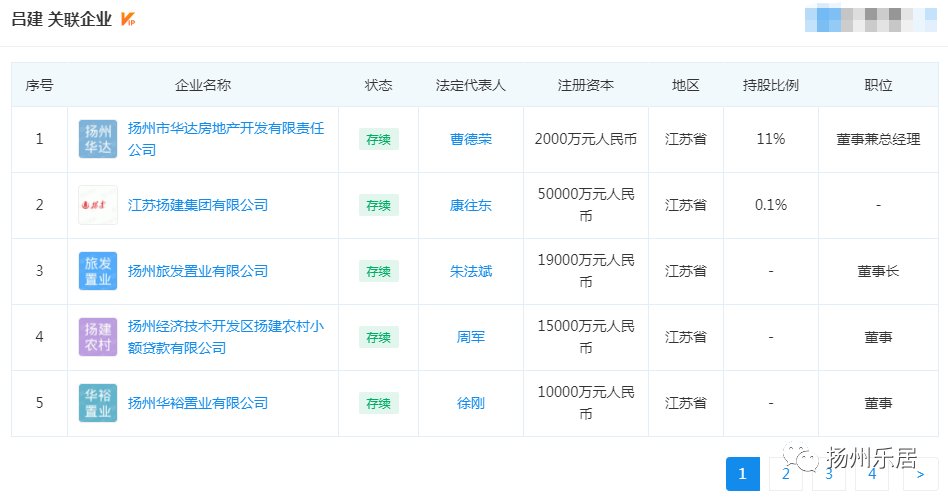Select the 50000万元人民币 capital cell
The image size is (948, 499).
(x=586, y=205)
